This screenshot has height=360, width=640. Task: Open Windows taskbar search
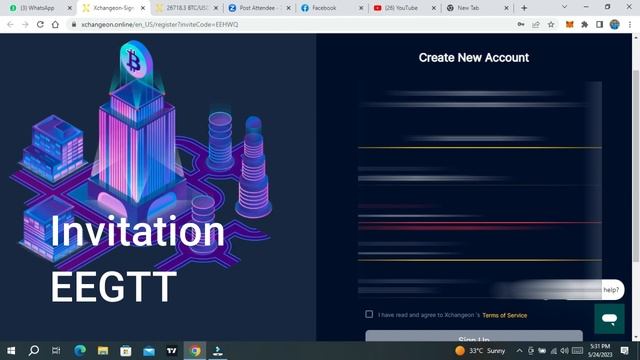[x=34, y=351]
